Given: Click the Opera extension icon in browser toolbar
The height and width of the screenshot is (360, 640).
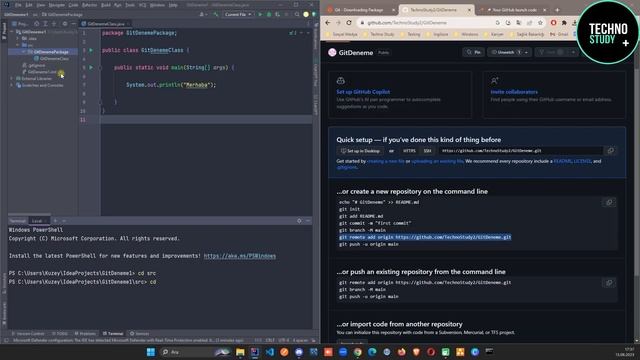Looking at the screenshot, I should coord(553,23).
